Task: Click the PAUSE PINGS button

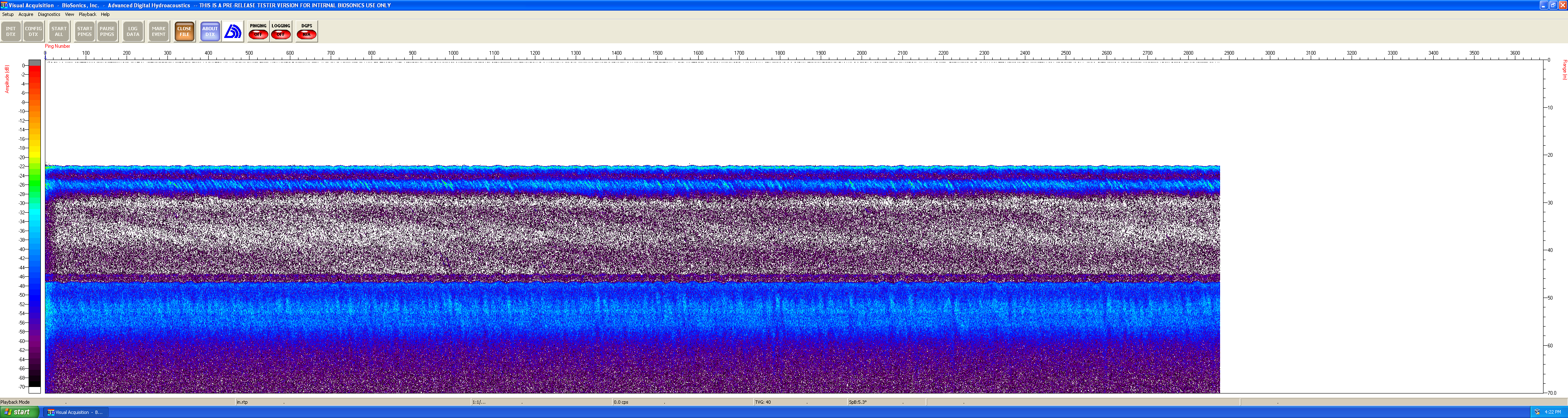Action: point(107,32)
